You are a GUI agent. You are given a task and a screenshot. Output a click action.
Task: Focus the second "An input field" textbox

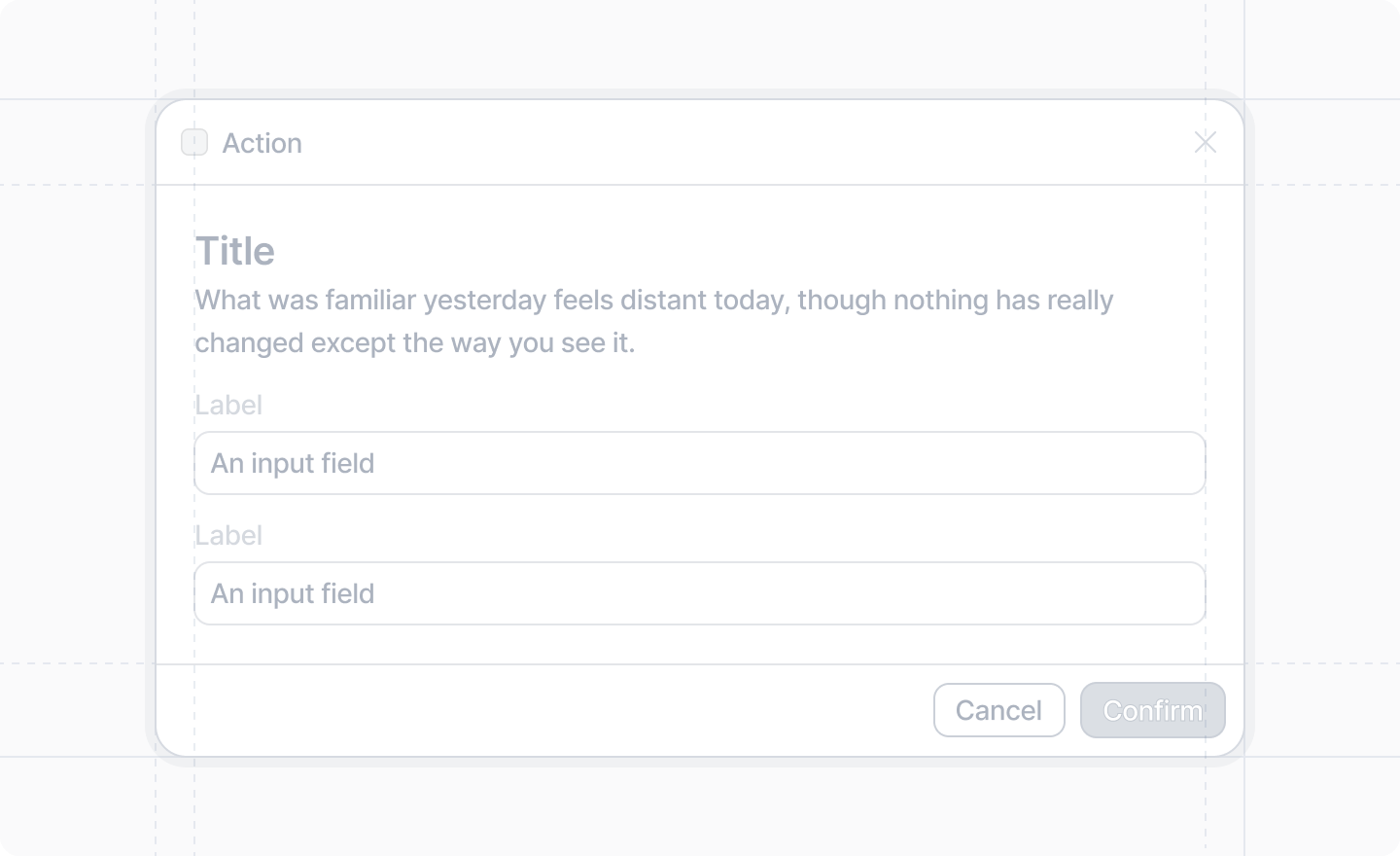point(700,593)
